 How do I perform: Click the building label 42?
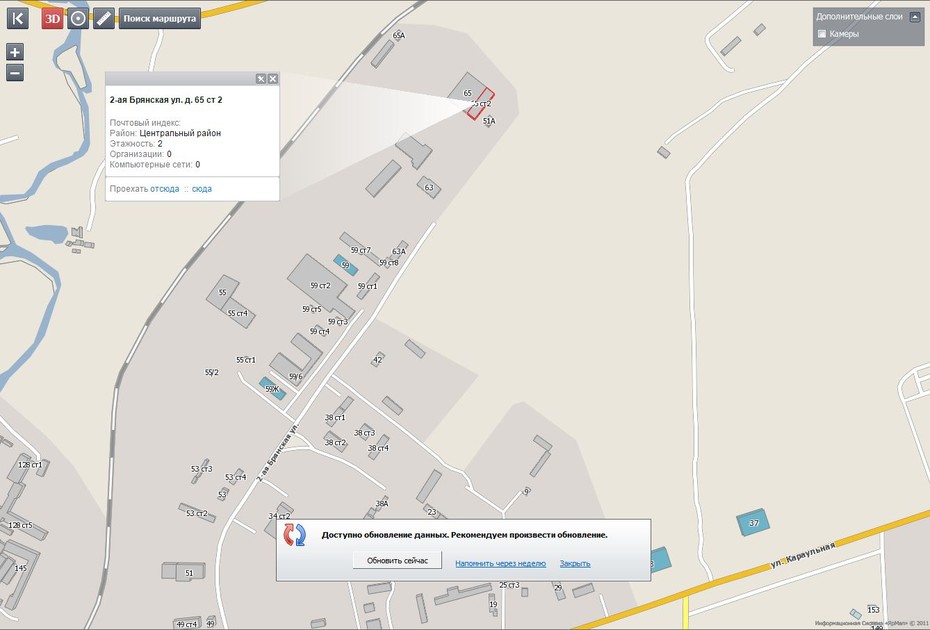click(x=378, y=359)
